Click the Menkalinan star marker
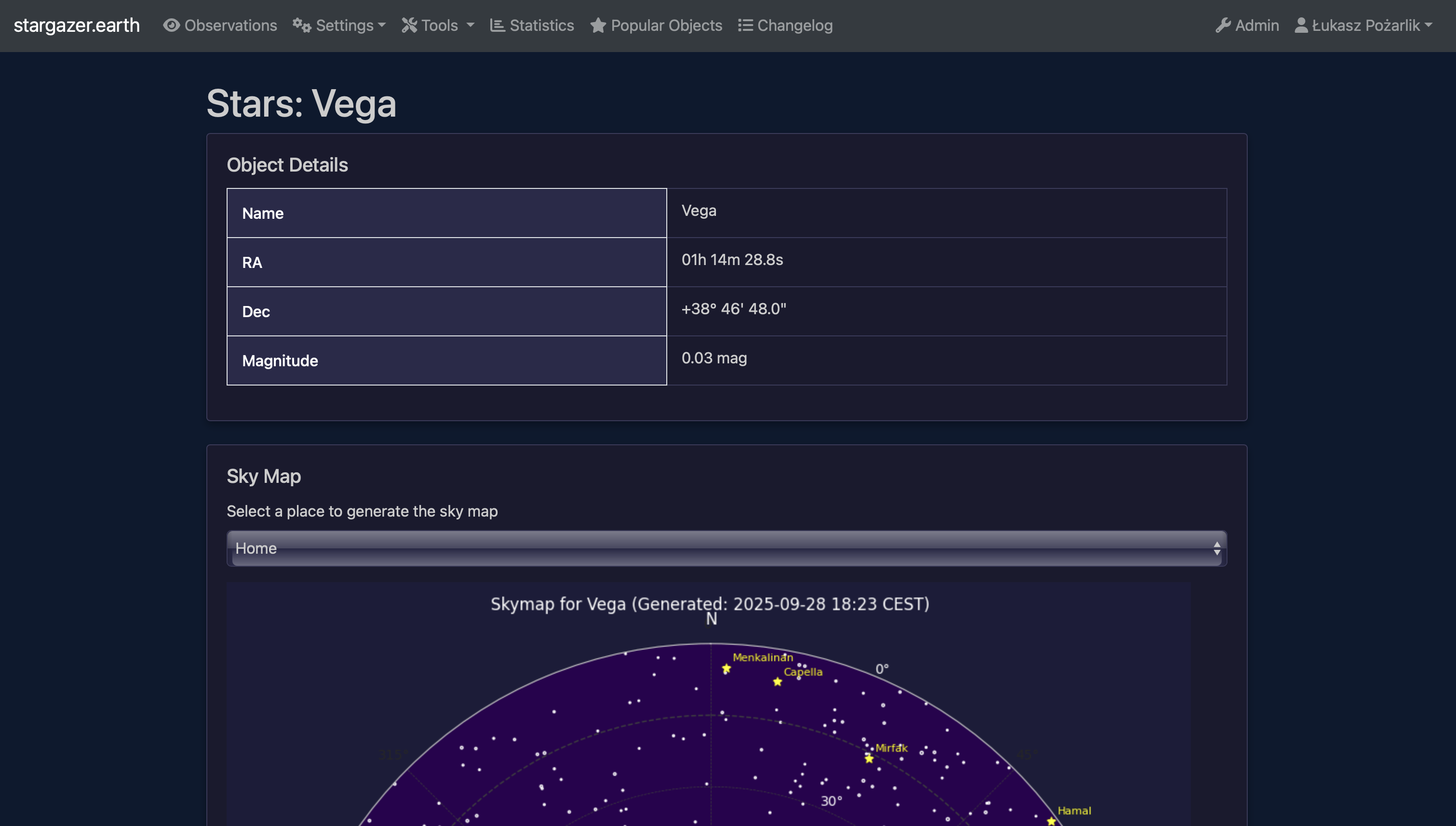 [726, 669]
